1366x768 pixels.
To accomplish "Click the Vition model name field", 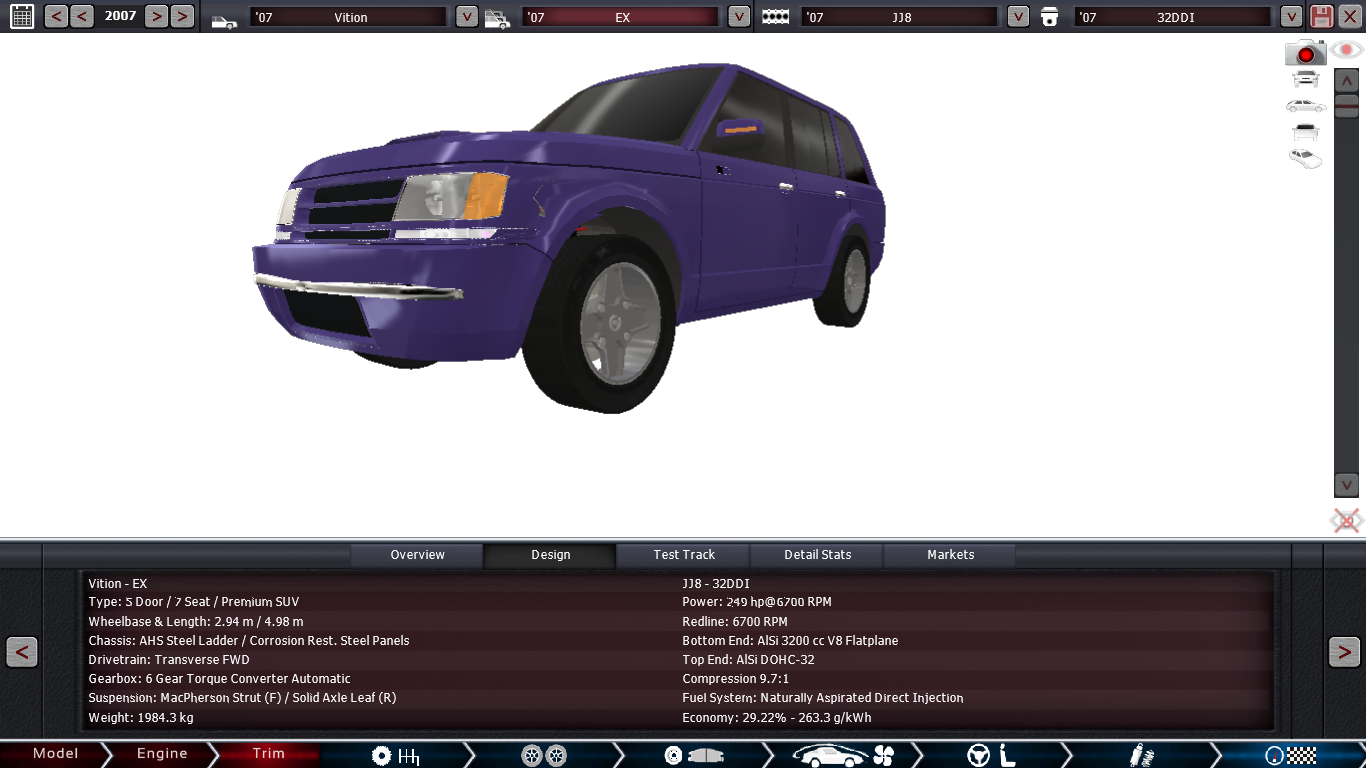I will (348, 17).
